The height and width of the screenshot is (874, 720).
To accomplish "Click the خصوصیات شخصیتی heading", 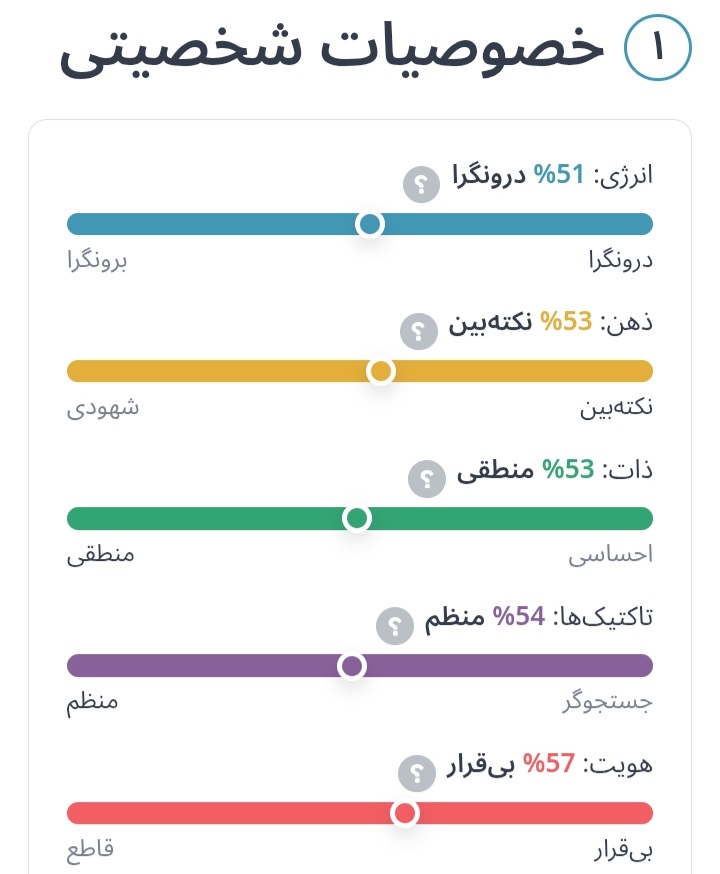I will pyautogui.click(x=333, y=50).
